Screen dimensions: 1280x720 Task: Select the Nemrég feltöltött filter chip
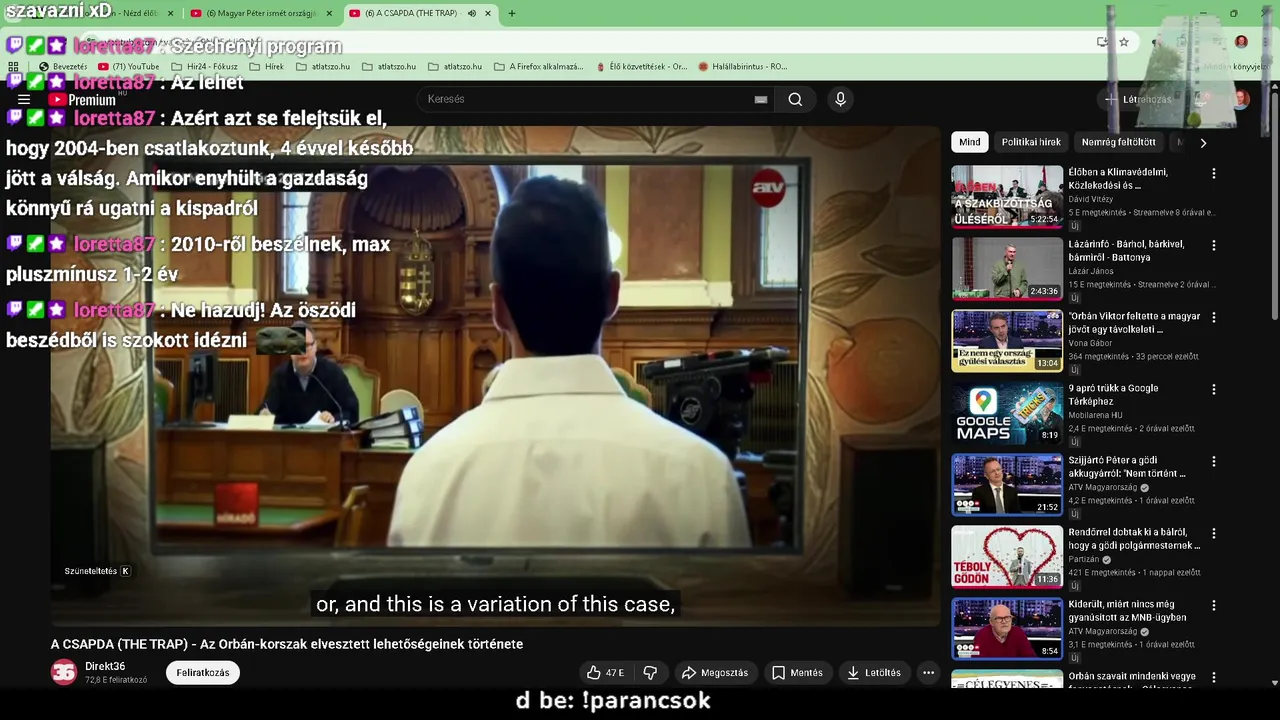click(1118, 142)
